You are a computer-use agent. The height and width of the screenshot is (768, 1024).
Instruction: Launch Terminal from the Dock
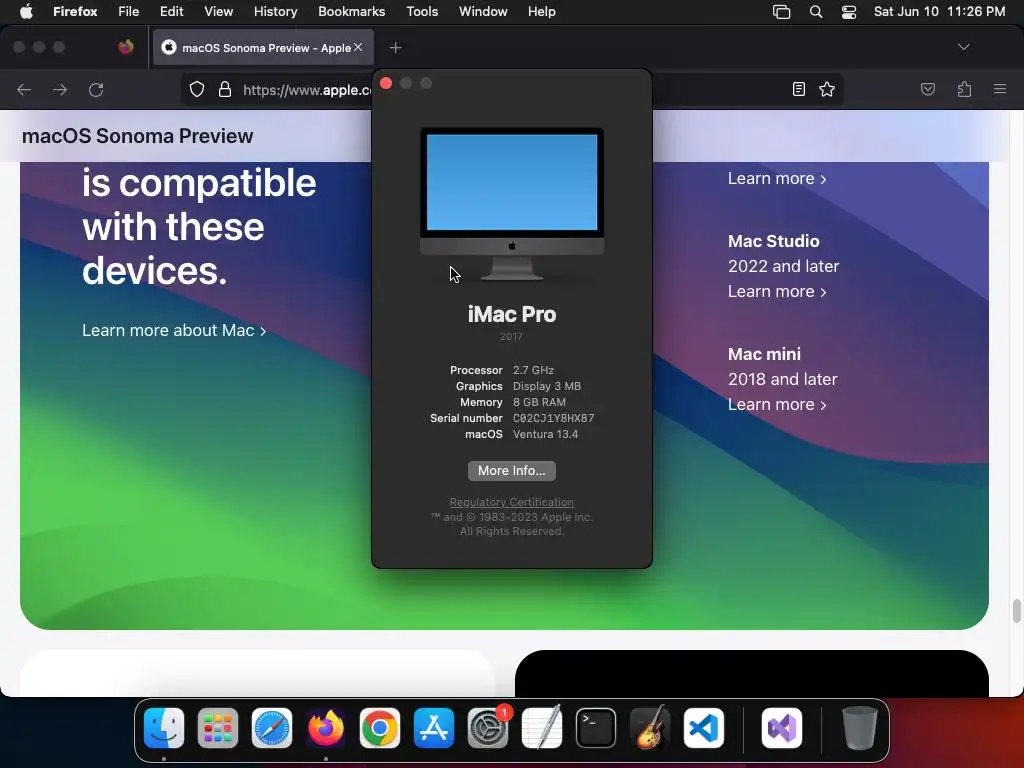[596, 728]
